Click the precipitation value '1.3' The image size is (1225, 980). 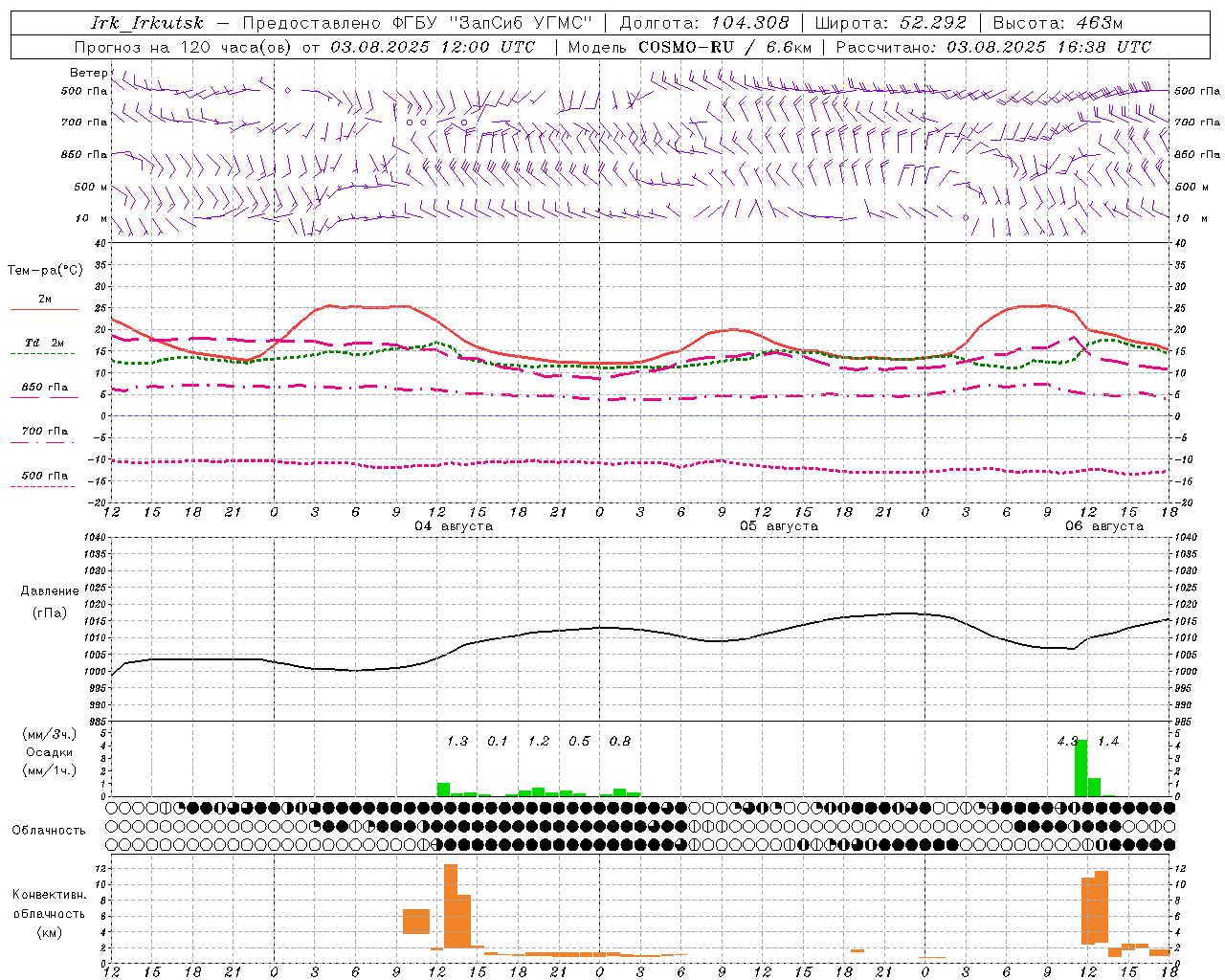[x=457, y=742]
